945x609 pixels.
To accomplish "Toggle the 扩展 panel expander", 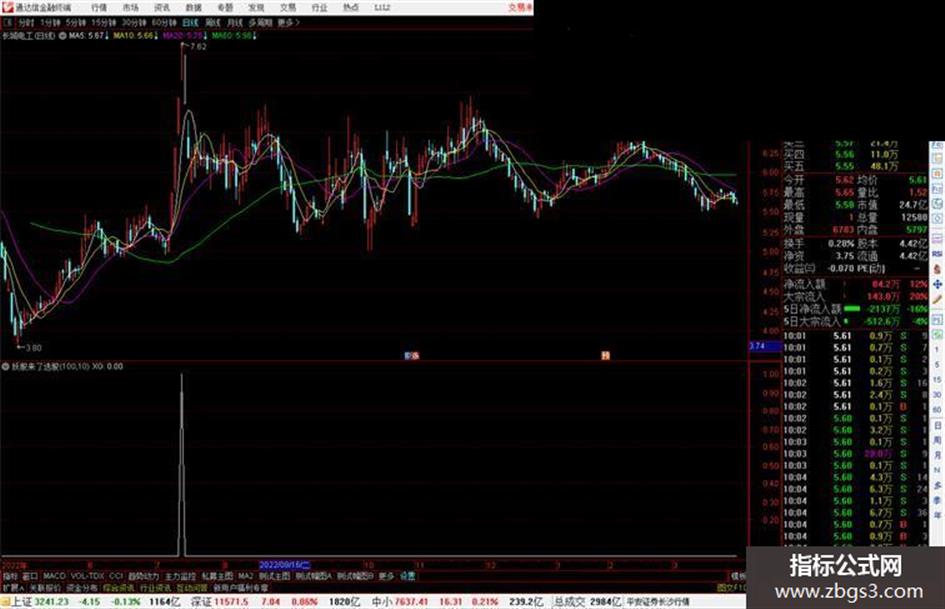I will [x=13, y=587].
